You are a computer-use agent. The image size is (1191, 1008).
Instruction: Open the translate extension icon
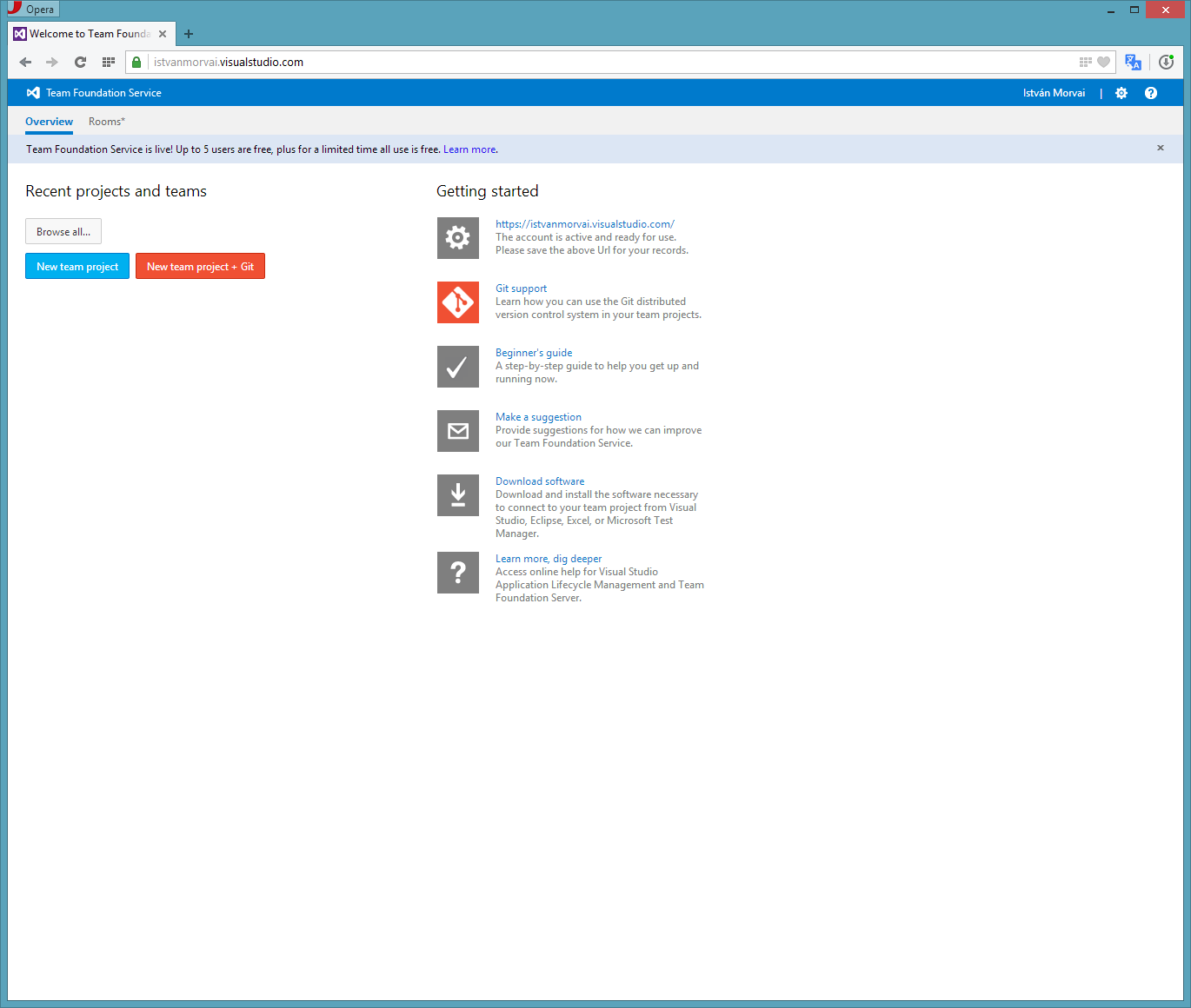[x=1133, y=62]
